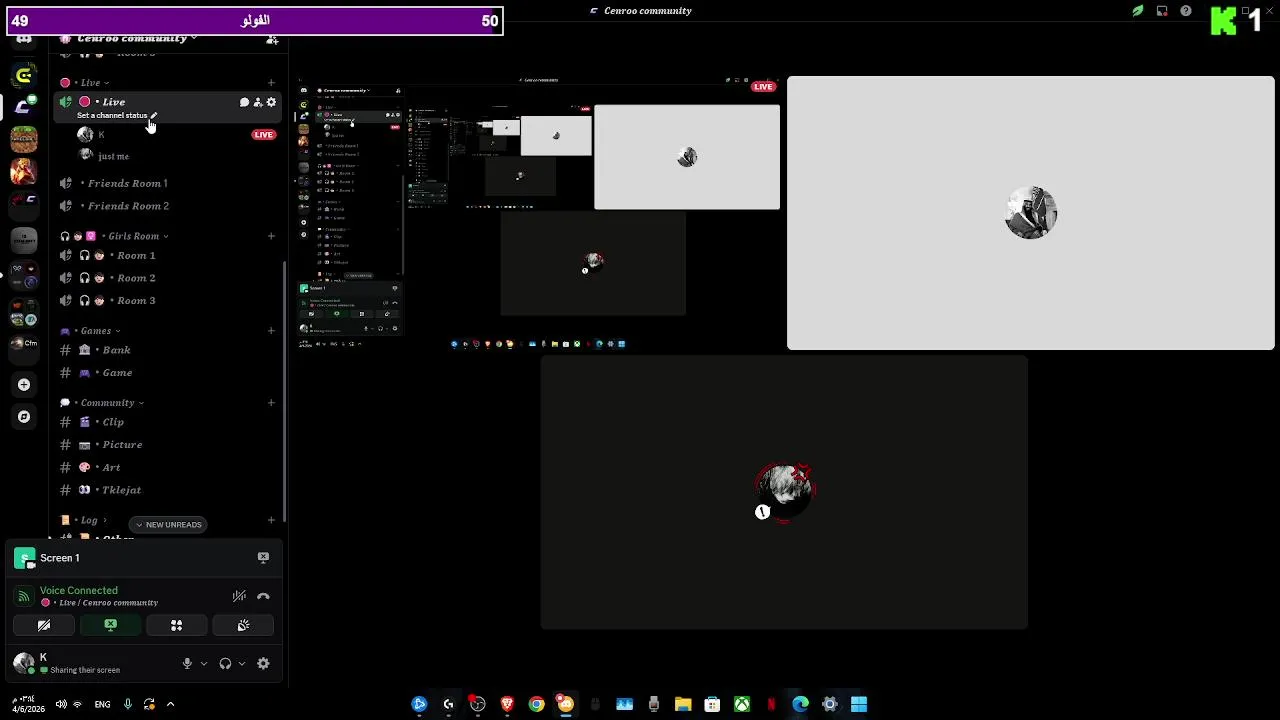1280x720 pixels.
Task: Expand the Log category
Action: point(84,520)
